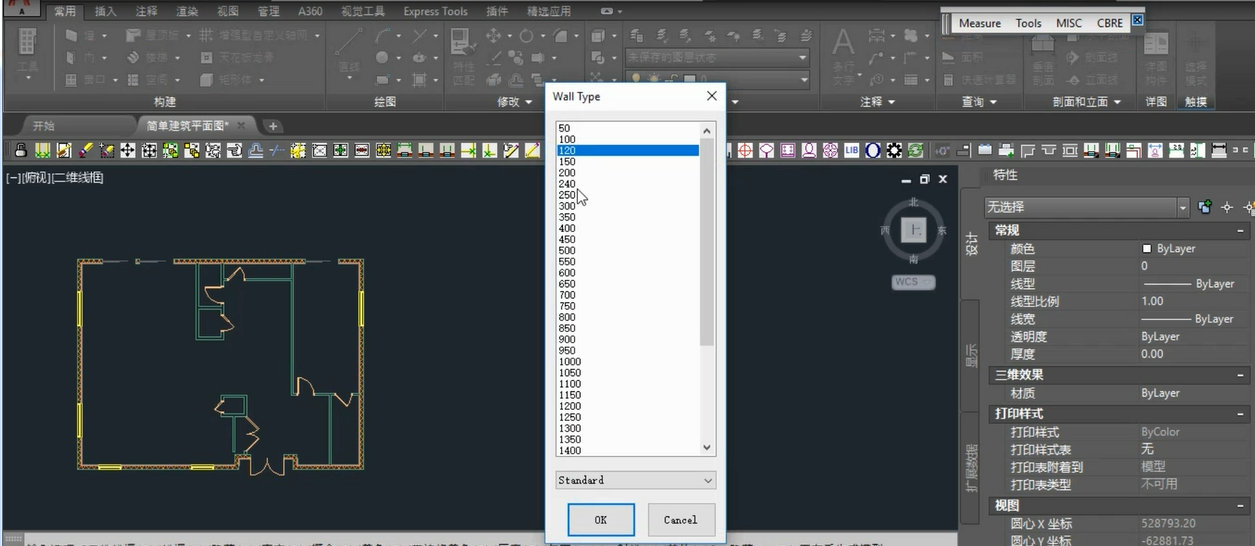
Task: Click the ViewCube top face 上
Action: coord(913,230)
